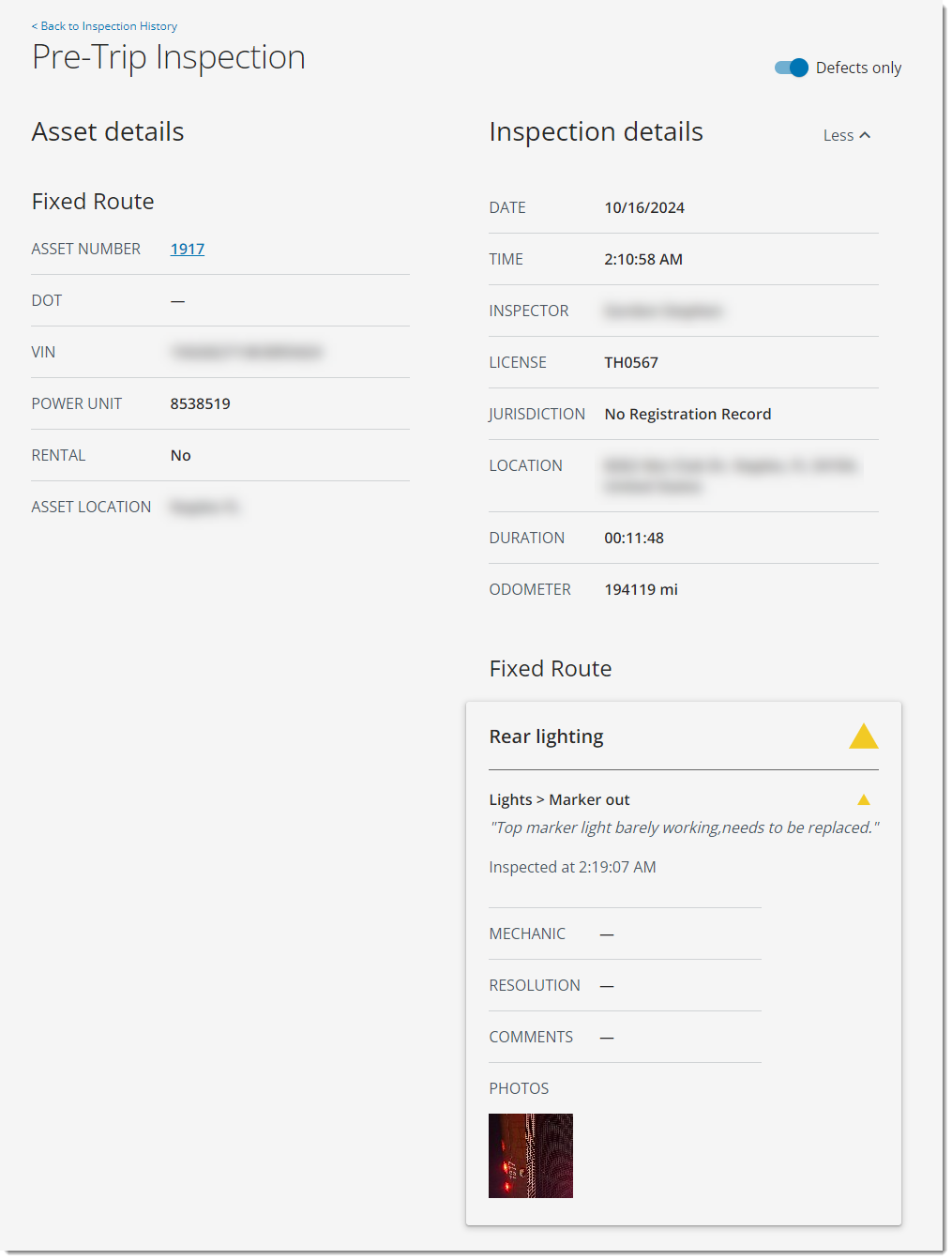
Task: Click the No Registration Record jurisdiction value
Action: pyautogui.click(x=688, y=414)
